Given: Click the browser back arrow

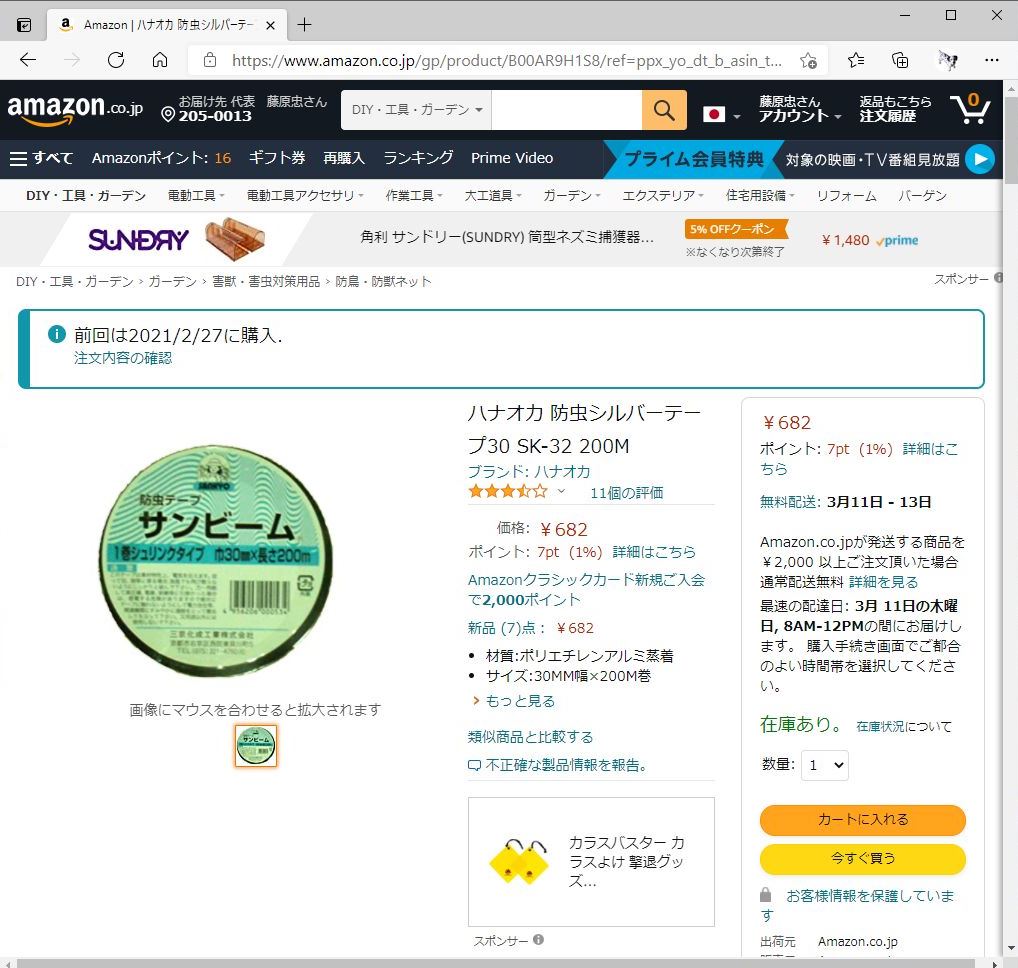Looking at the screenshot, I should [x=27, y=60].
